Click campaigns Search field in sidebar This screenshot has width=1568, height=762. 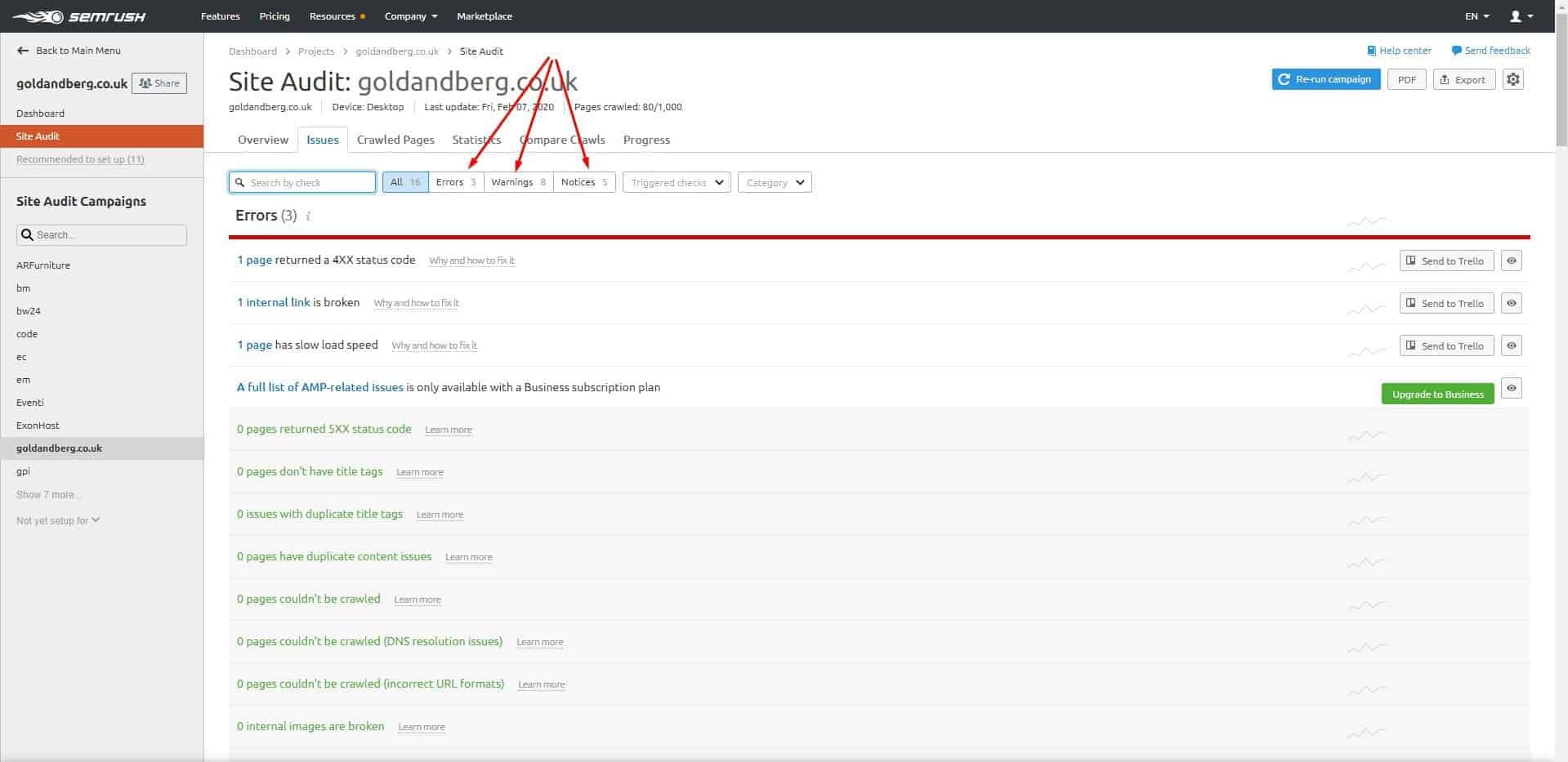[101, 235]
